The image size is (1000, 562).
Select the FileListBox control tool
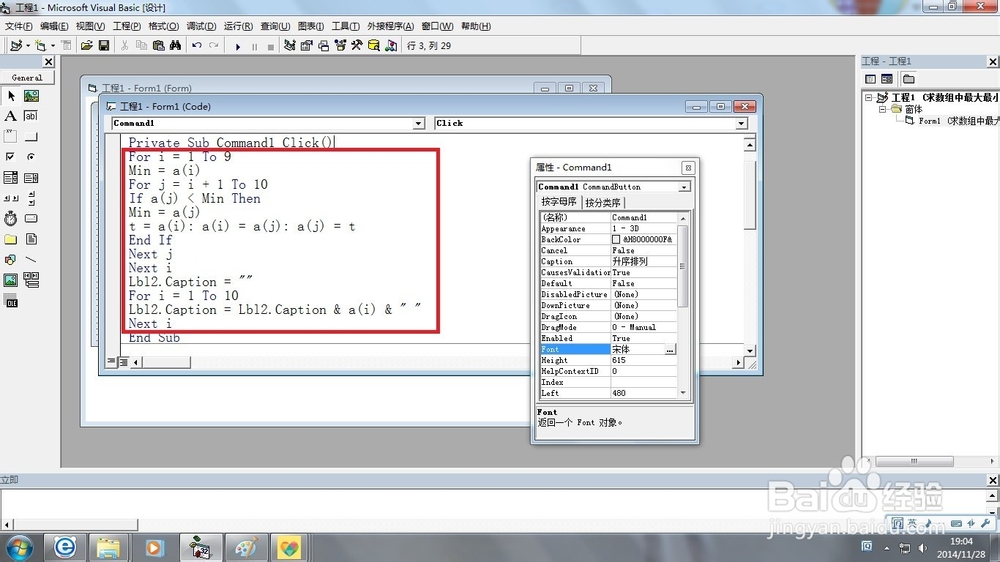(x=31, y=239)
